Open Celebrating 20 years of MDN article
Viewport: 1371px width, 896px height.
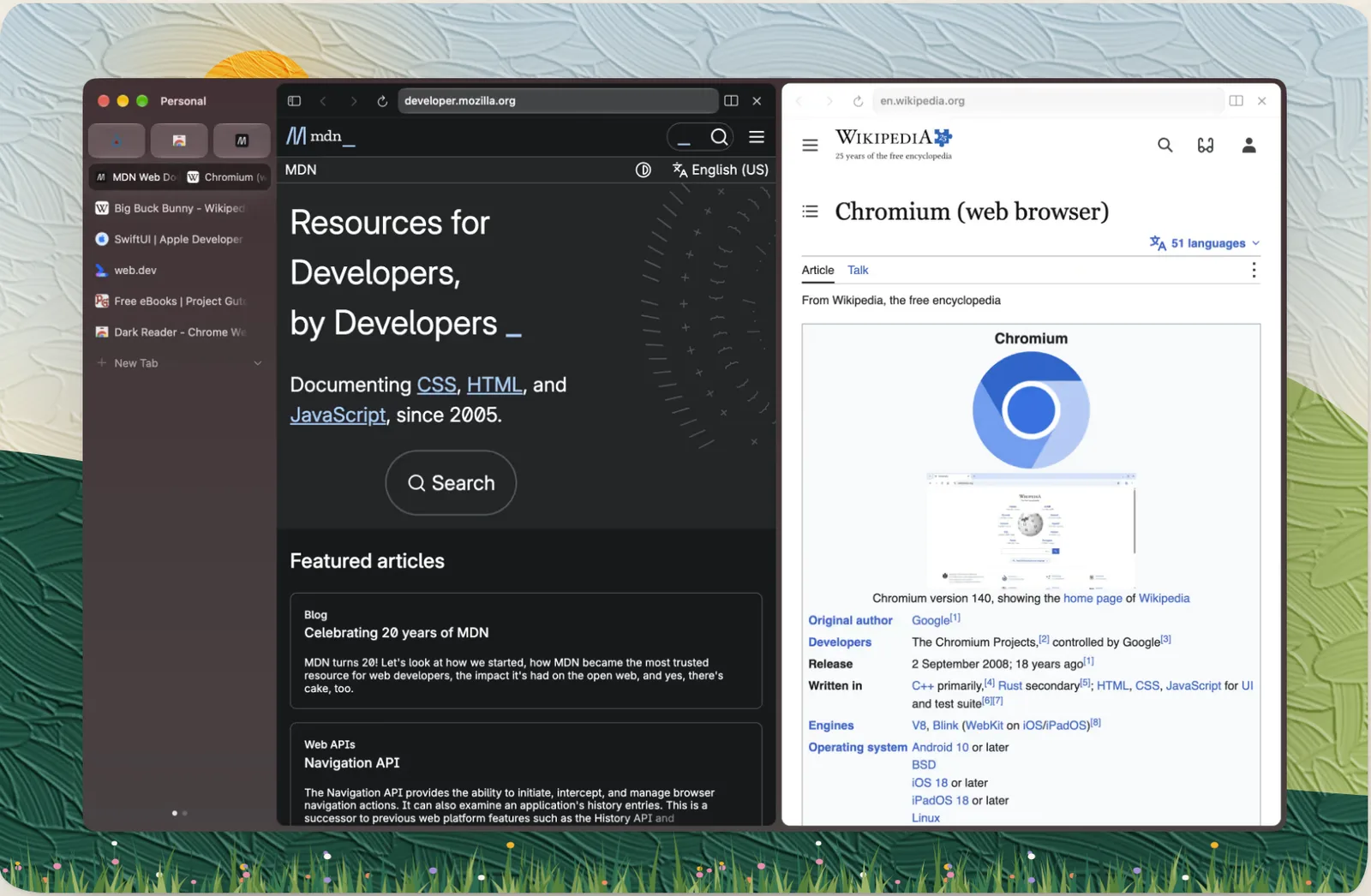[396, 633]
